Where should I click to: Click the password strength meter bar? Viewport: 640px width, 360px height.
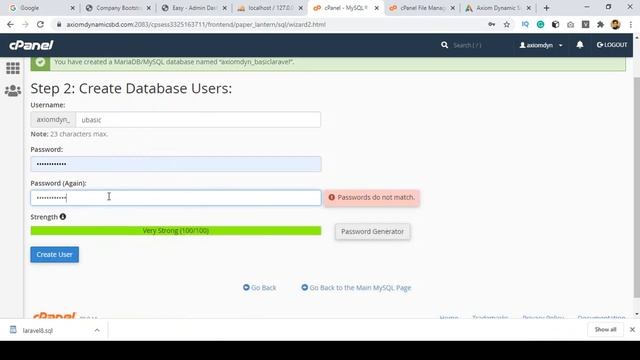(x=176, y=231)
